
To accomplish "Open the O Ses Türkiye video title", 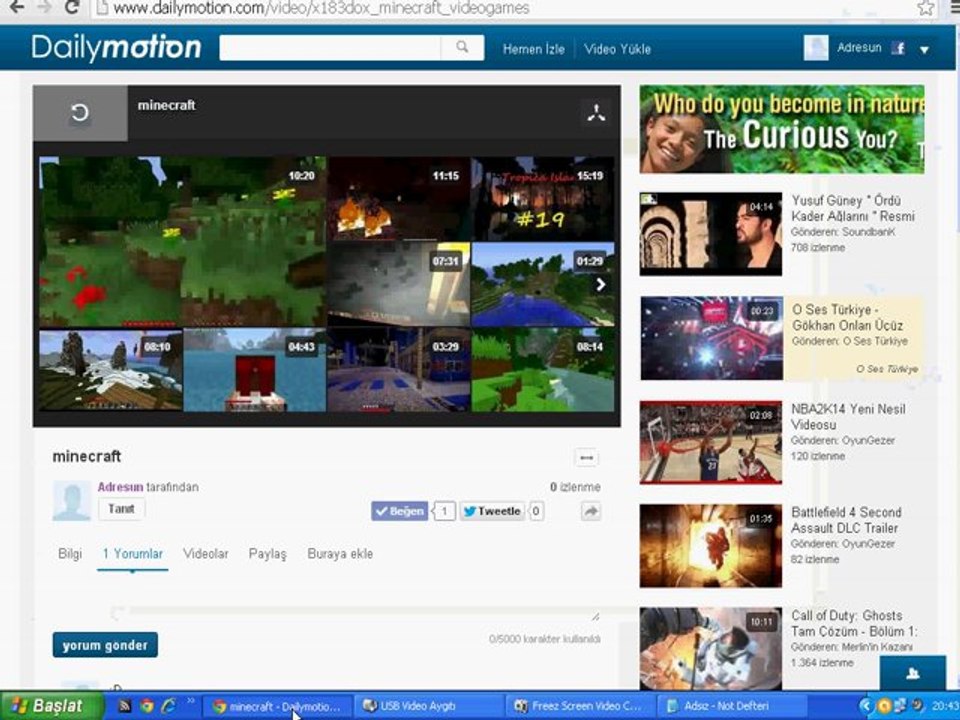I will click(847, 317).
